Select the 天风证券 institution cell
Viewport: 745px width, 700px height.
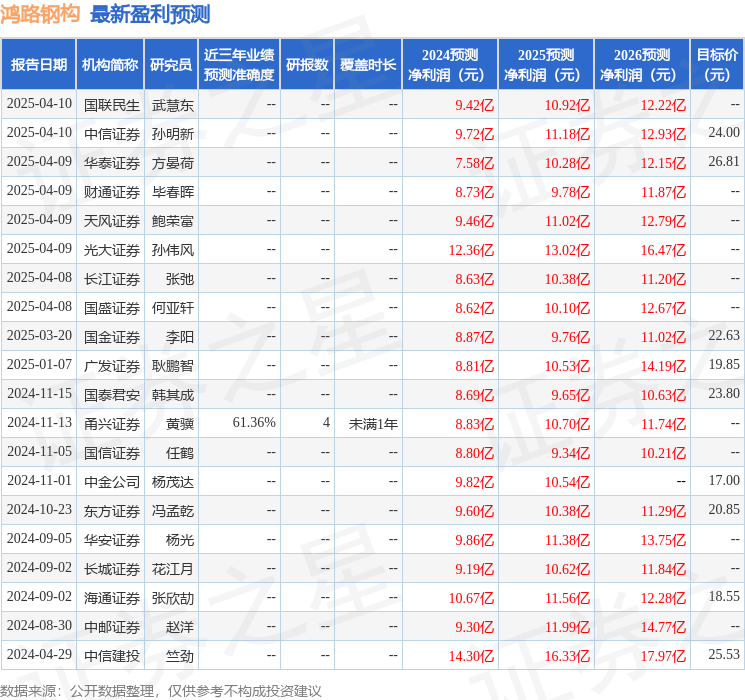point(112,221)
